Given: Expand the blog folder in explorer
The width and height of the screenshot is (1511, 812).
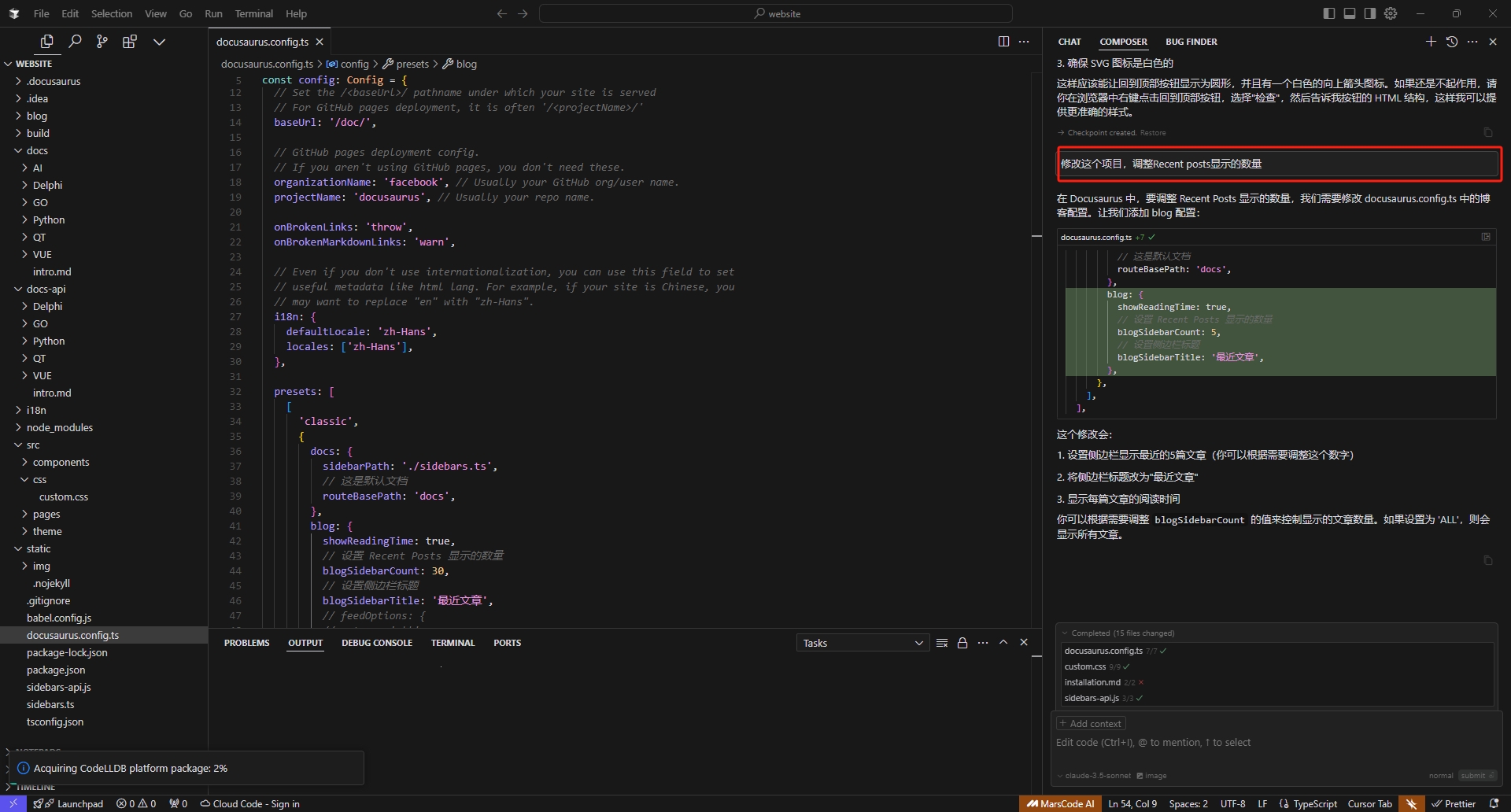Looking at the screenshot, I should point(104,116).
